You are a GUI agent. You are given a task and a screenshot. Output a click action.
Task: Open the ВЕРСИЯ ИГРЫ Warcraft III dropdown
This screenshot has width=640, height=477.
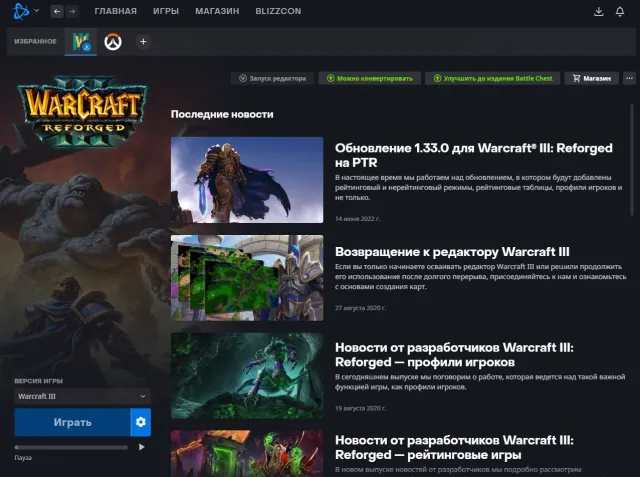[x=82, y=396]
